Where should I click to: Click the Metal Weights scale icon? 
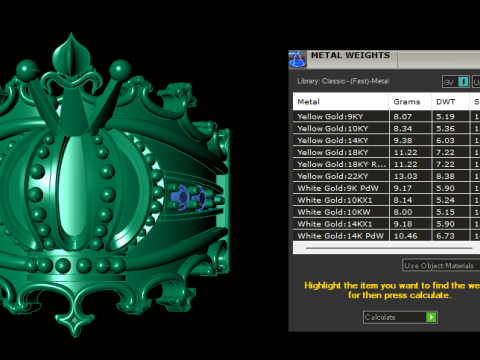point(297,59)
